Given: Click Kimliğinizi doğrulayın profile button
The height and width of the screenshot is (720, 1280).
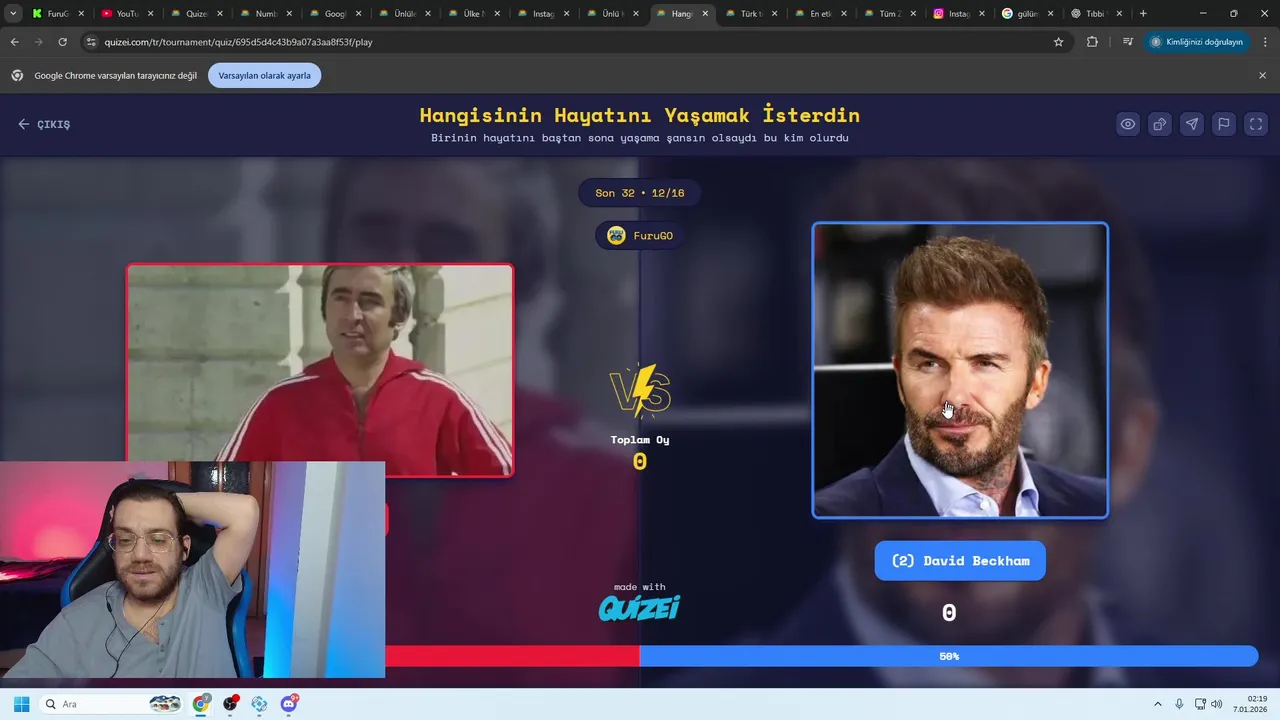Looking at the screenshot, I should (1197, 42).
